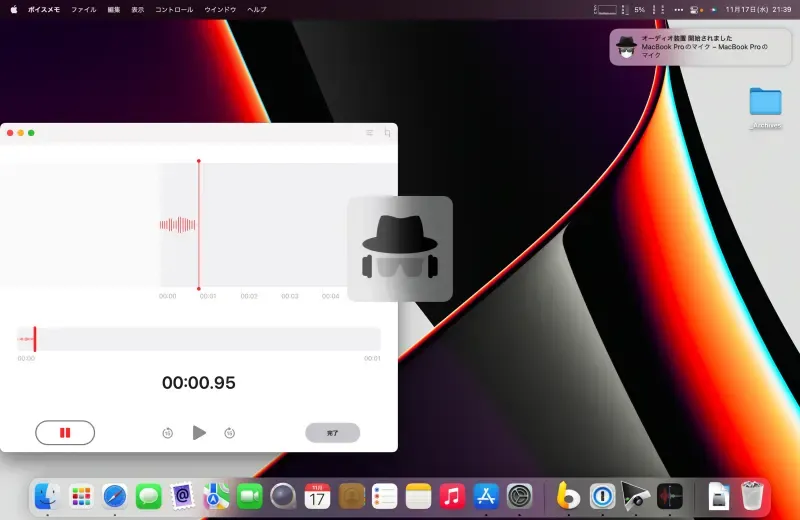Skip forward 15 seconds

click(x=229, y=433)
